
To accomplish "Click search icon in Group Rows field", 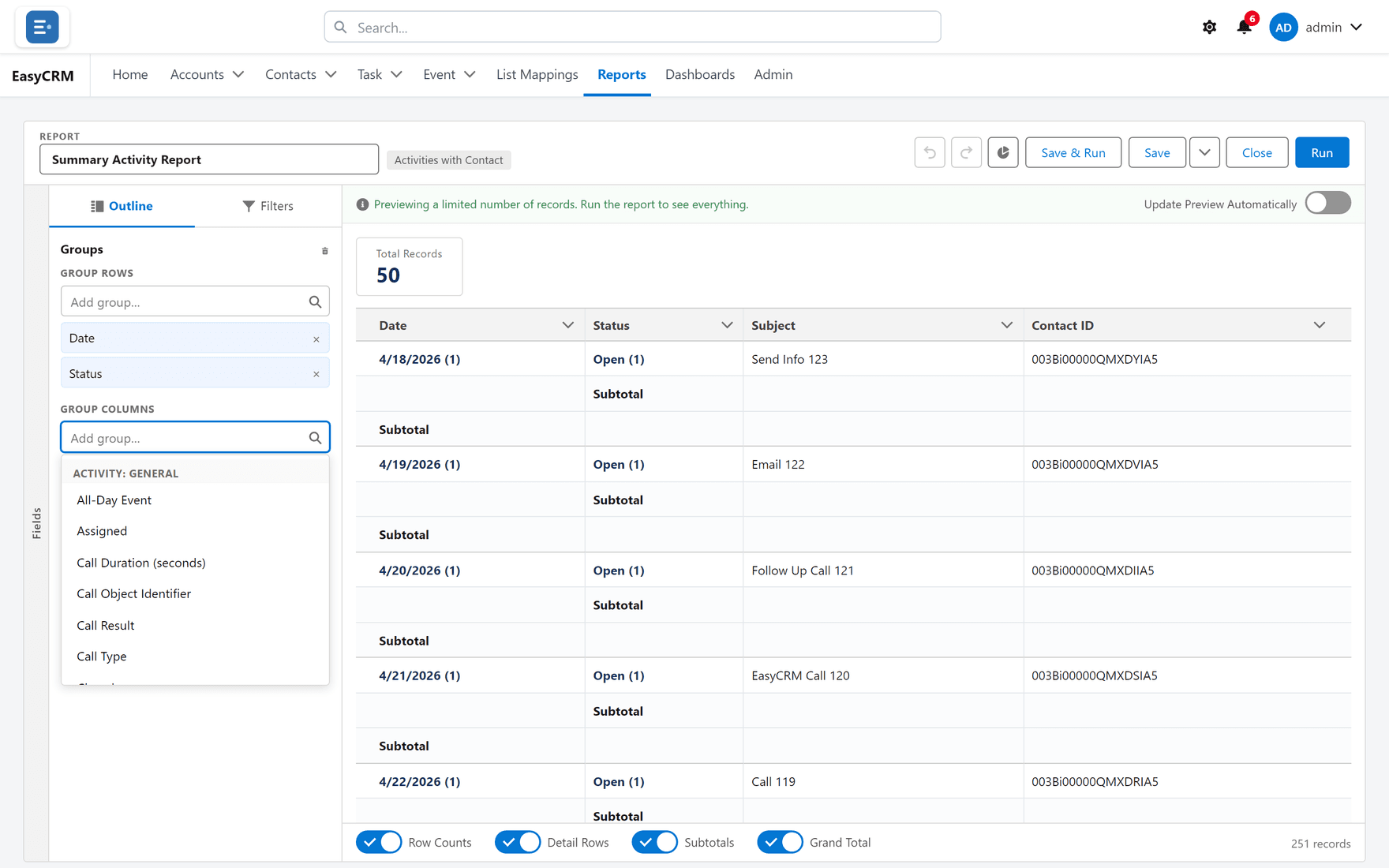I will pos(315,301).
